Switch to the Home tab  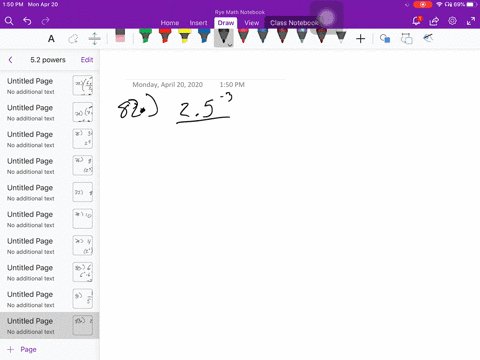(170, 23)
